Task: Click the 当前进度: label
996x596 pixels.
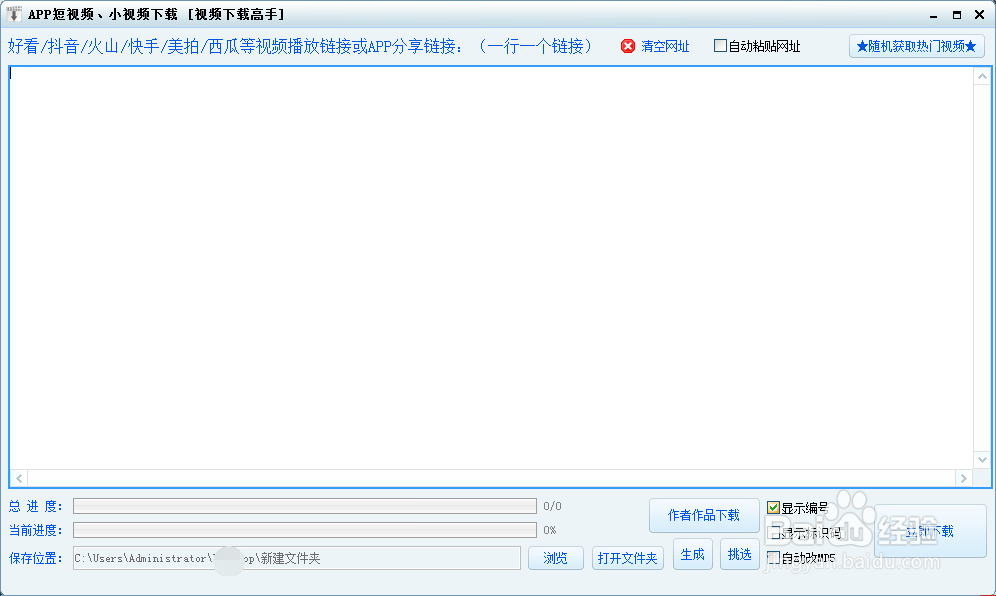Action: pos(36,530)
